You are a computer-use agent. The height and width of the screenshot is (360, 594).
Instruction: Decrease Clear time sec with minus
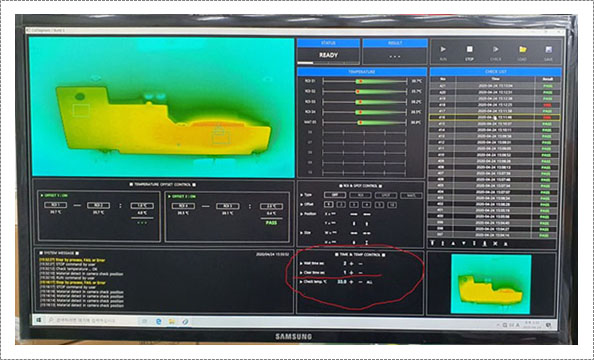[360, 272]
